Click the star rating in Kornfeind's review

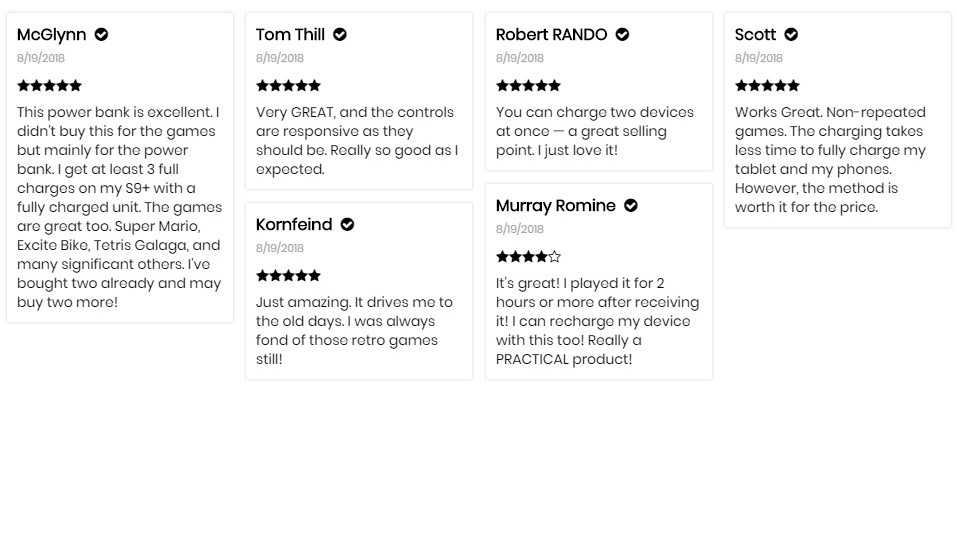point(288,276)
